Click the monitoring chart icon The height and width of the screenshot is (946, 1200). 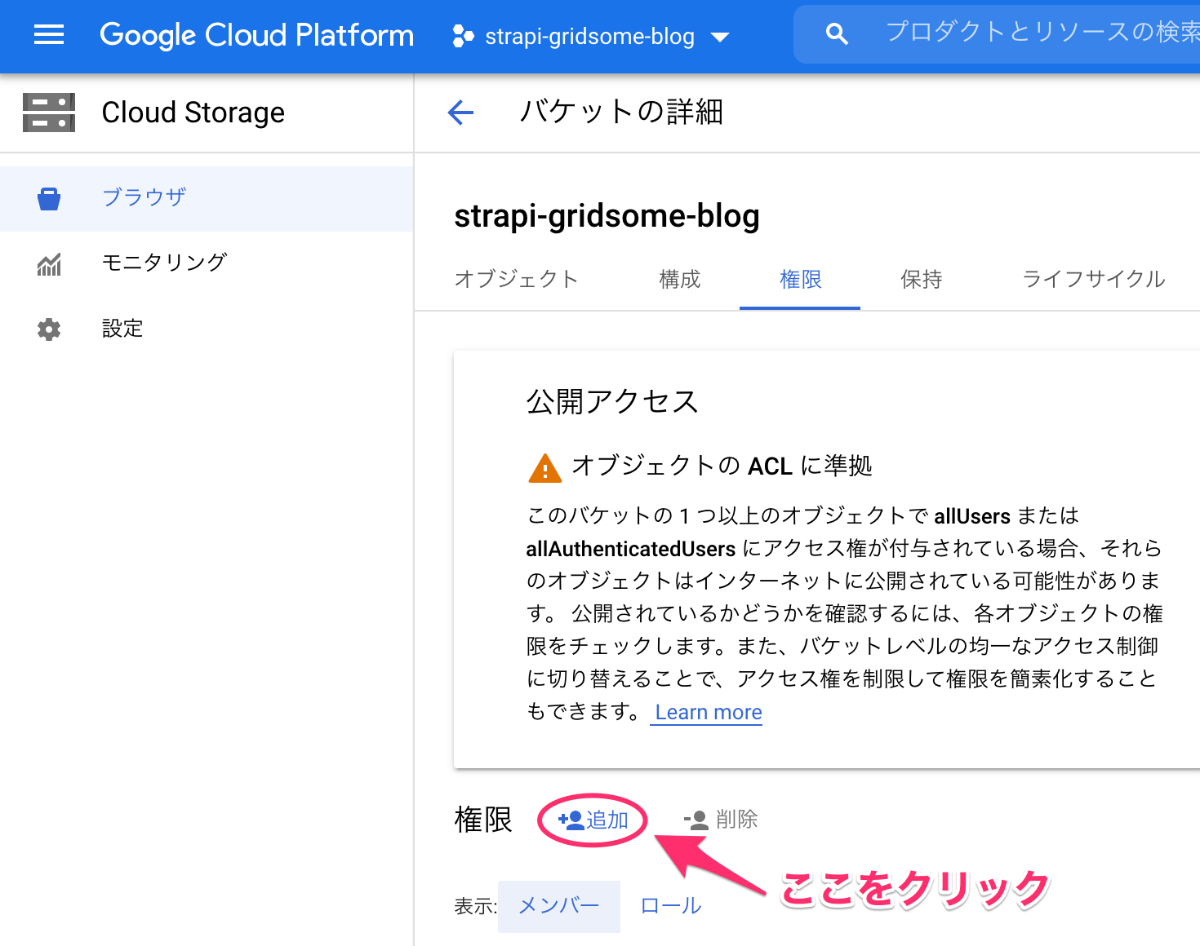pos(49,264)
